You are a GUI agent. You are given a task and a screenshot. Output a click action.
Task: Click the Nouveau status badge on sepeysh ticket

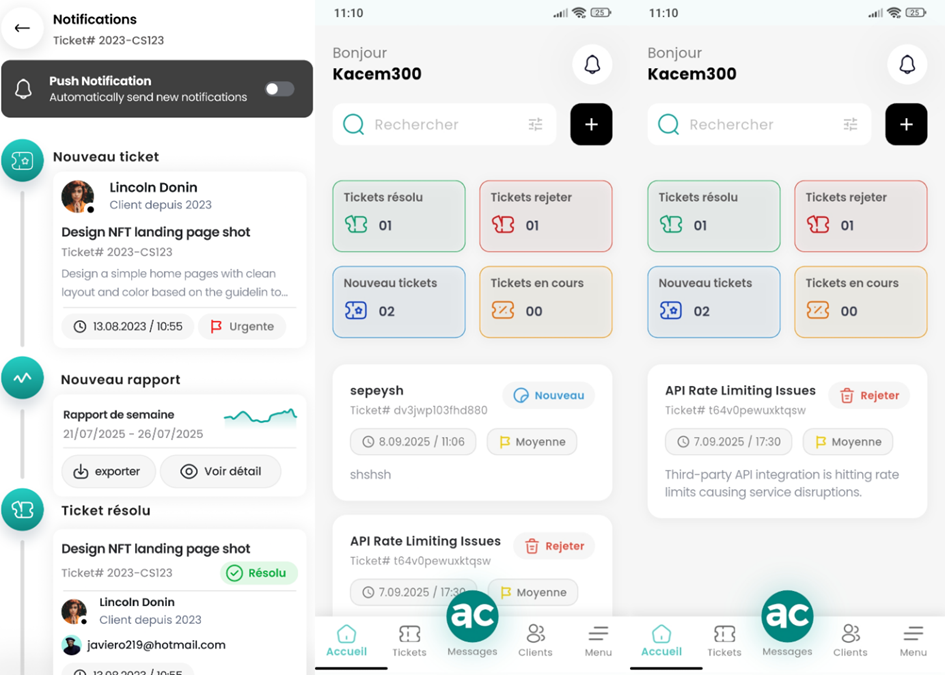click(548, 395)
